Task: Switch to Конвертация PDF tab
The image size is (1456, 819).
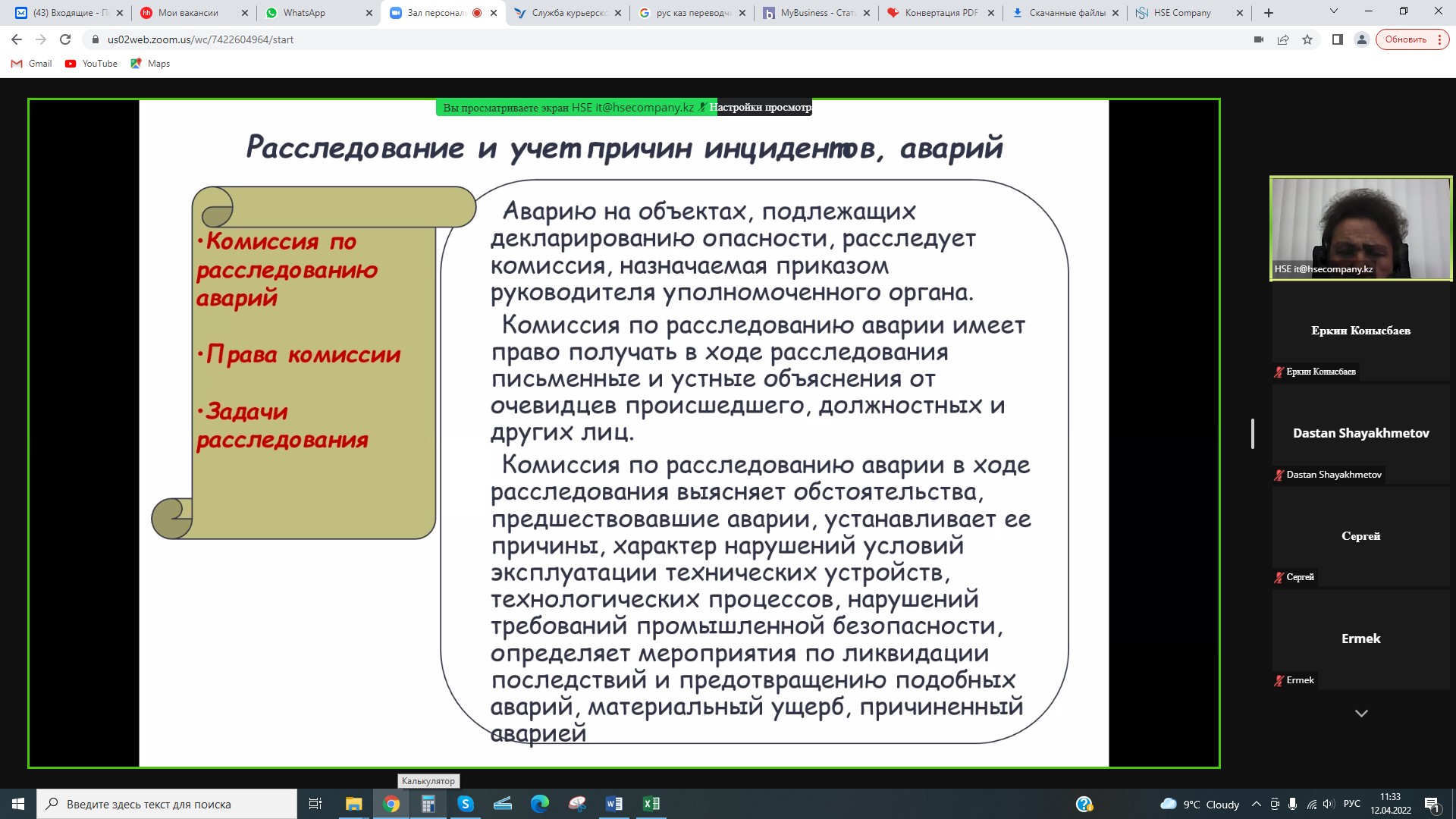Action: [x=940, y=13]
